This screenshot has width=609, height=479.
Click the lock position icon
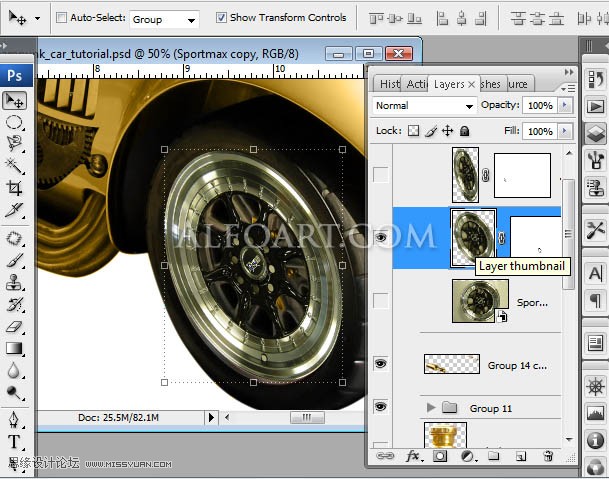pyautogui.click(x=448, y=131)
